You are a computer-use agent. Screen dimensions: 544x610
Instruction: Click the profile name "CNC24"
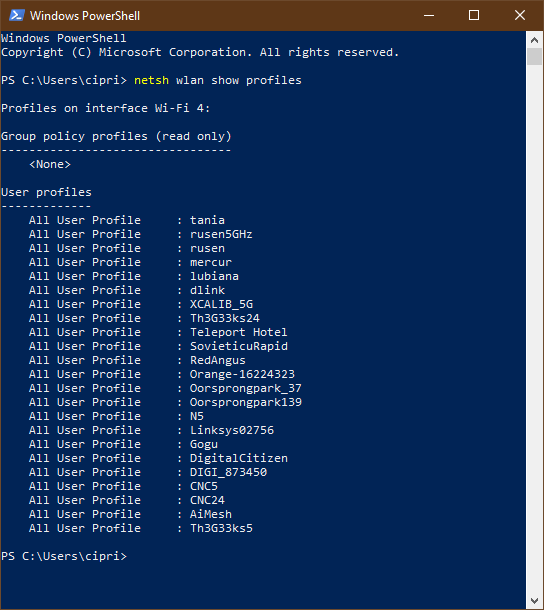(x=207, y=500)
